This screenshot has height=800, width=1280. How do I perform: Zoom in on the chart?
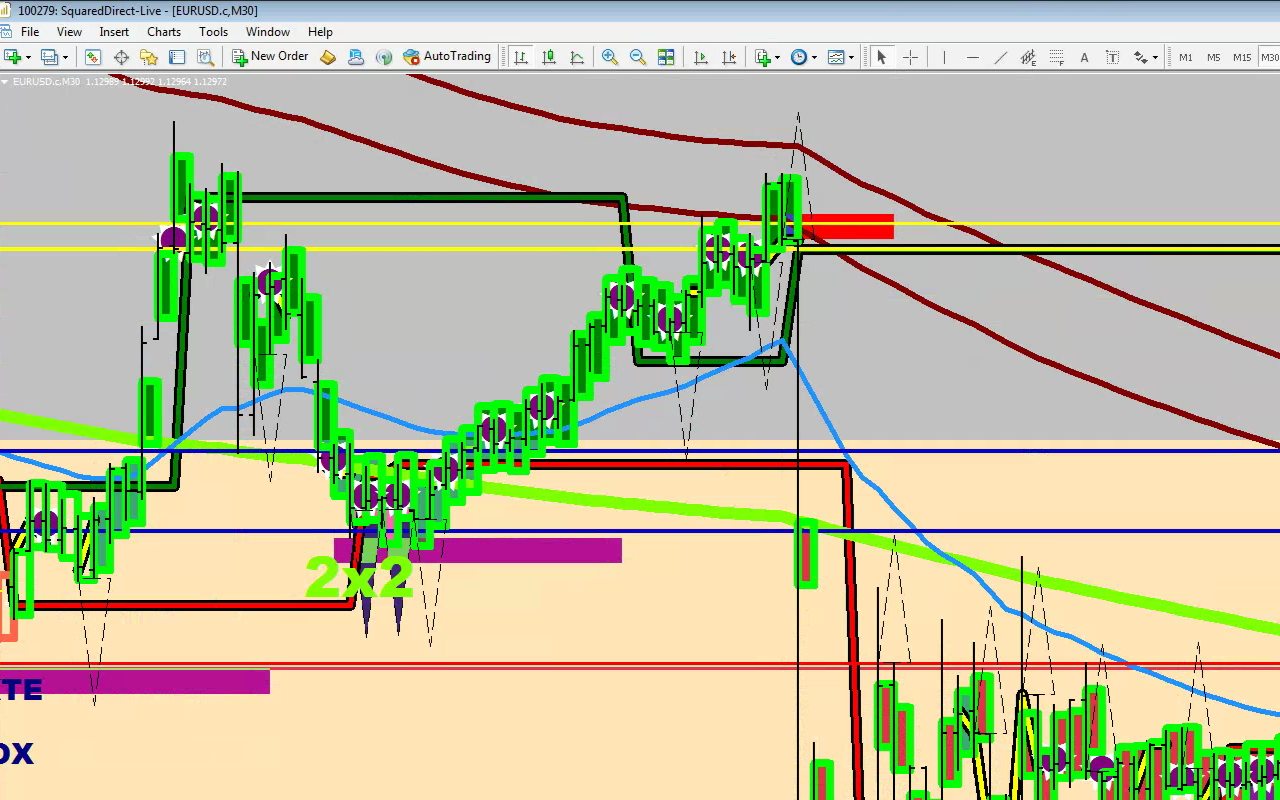609,57
